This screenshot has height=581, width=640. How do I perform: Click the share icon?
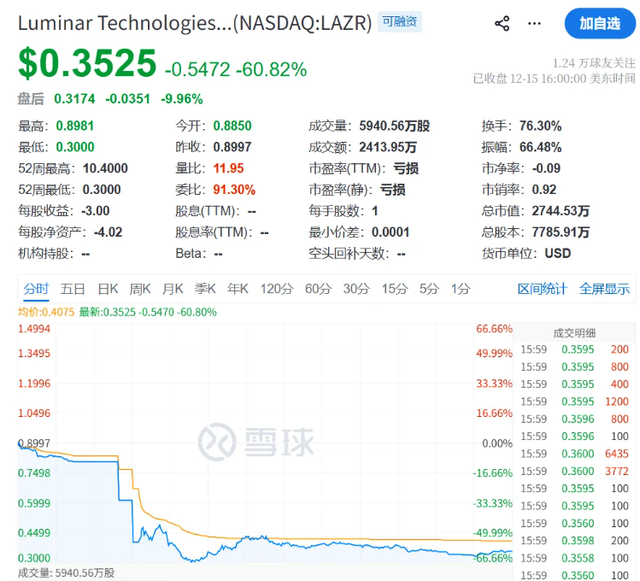coord(503,23)
